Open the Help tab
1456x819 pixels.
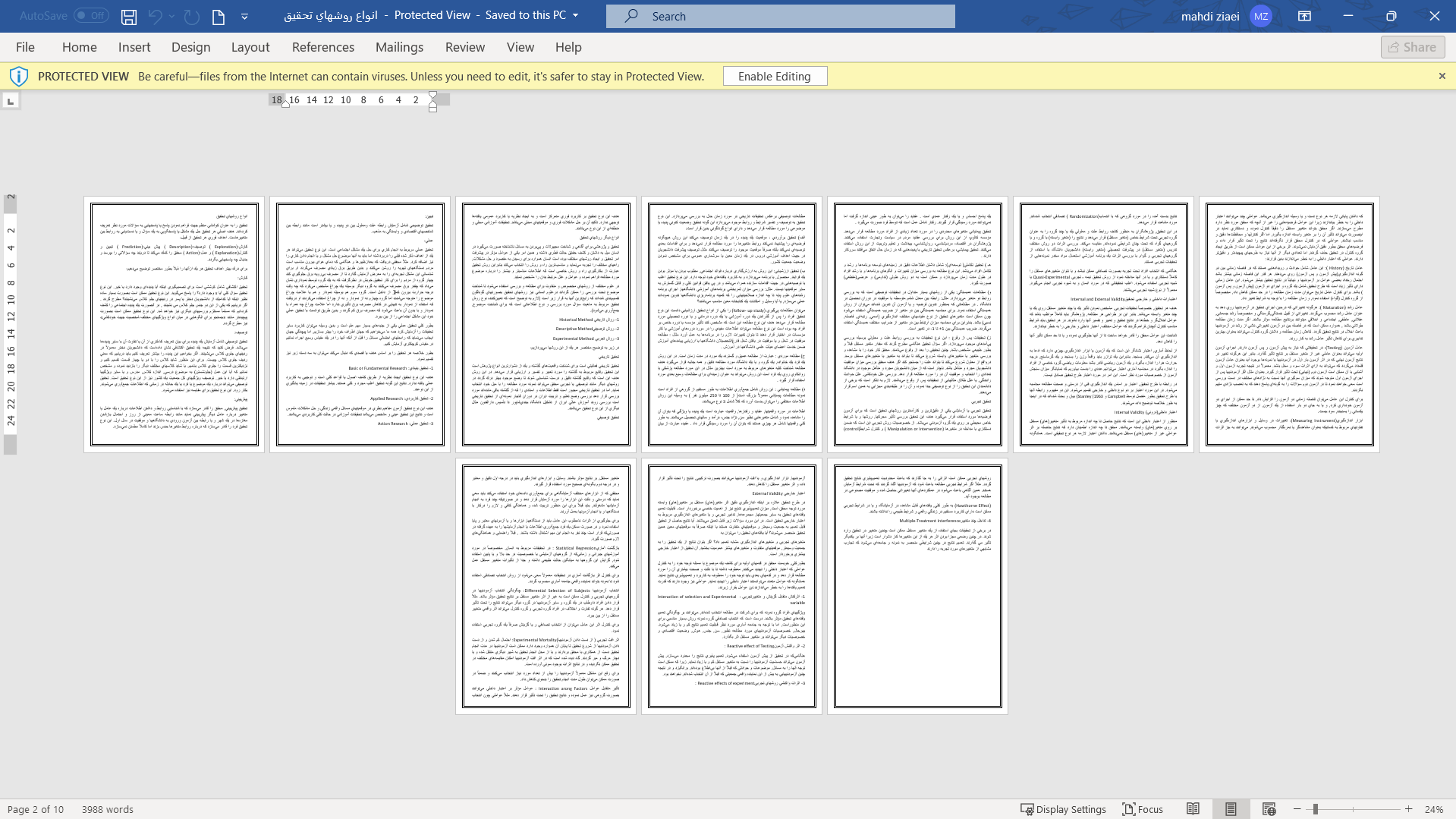[x=568, y=47]
